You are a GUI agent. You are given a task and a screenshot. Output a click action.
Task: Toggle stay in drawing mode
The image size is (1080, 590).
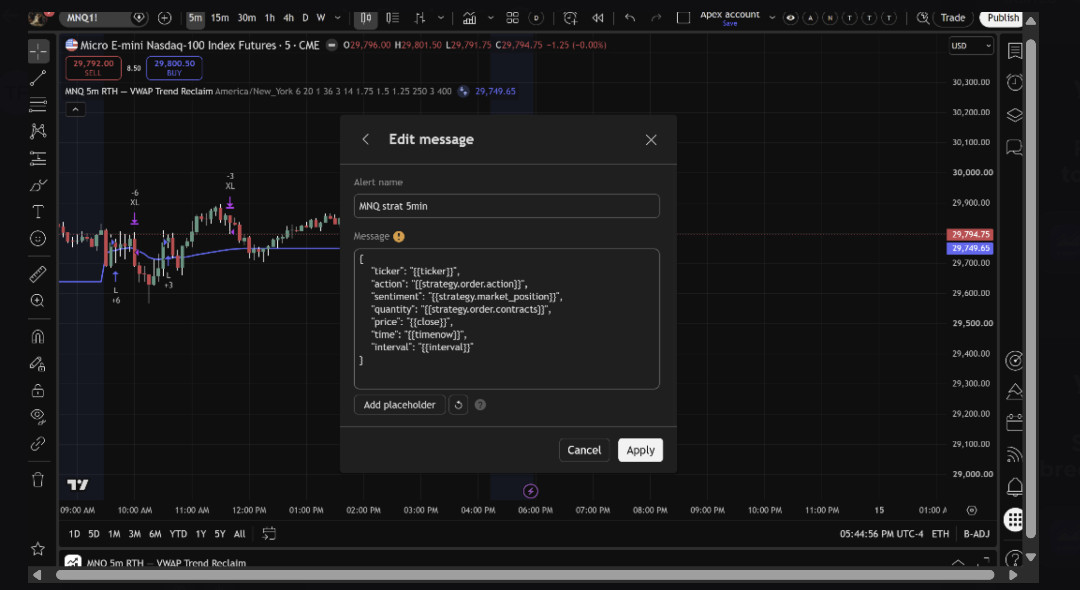coord(38,364)
